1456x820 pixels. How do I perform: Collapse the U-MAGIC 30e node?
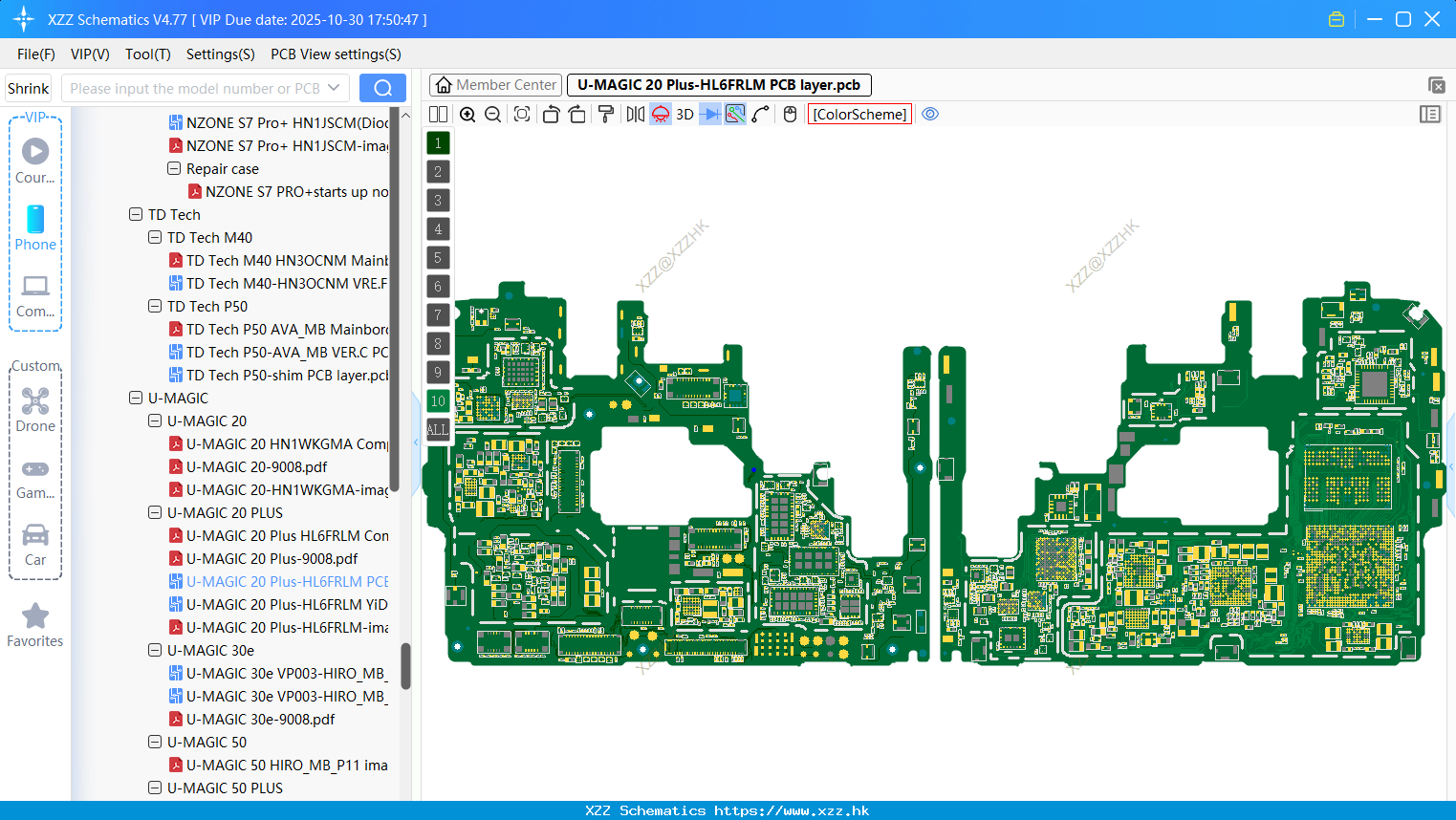point(155,650)
